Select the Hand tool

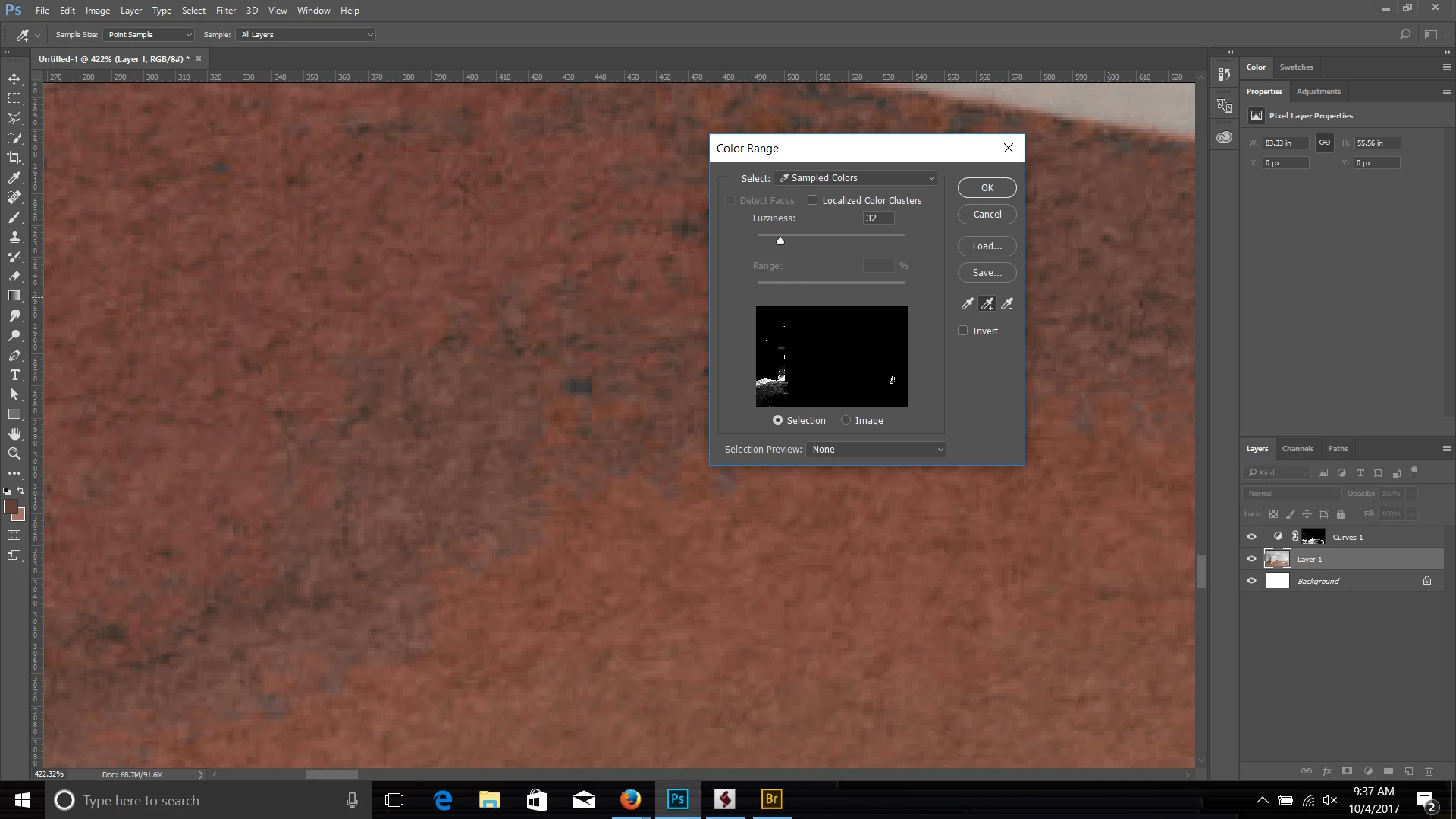coord(14,434)
